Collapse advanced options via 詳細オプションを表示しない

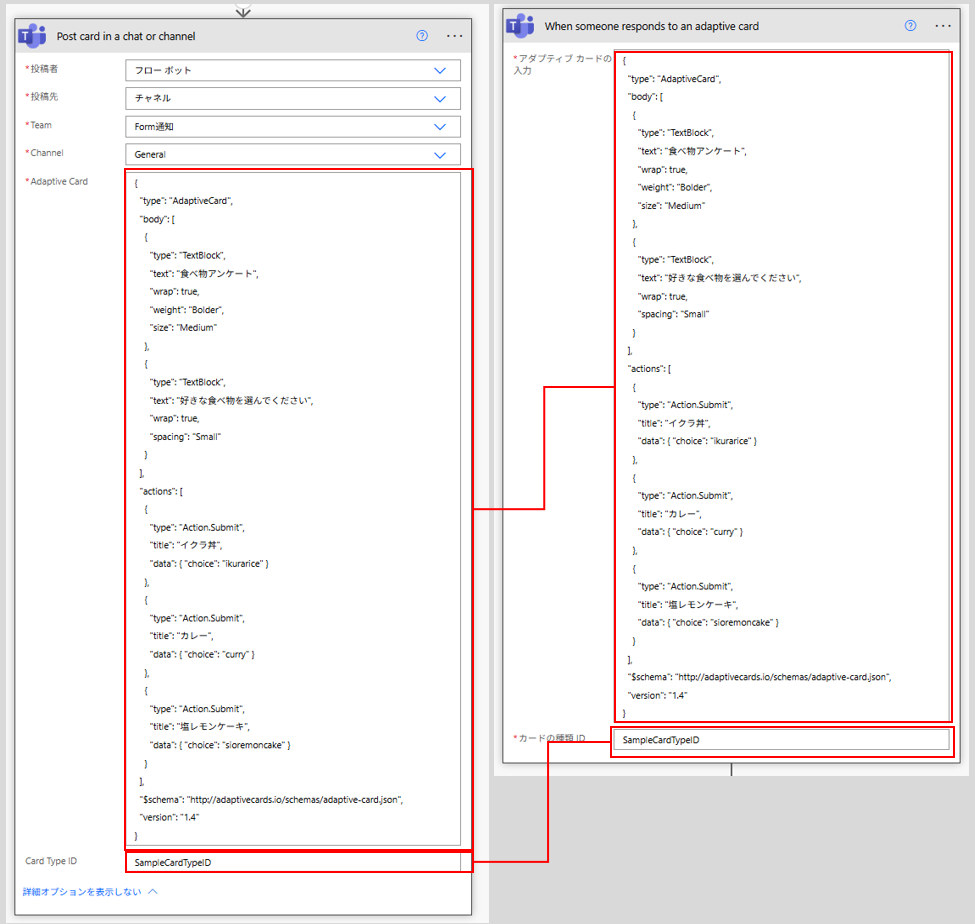[x=90, y=892]
